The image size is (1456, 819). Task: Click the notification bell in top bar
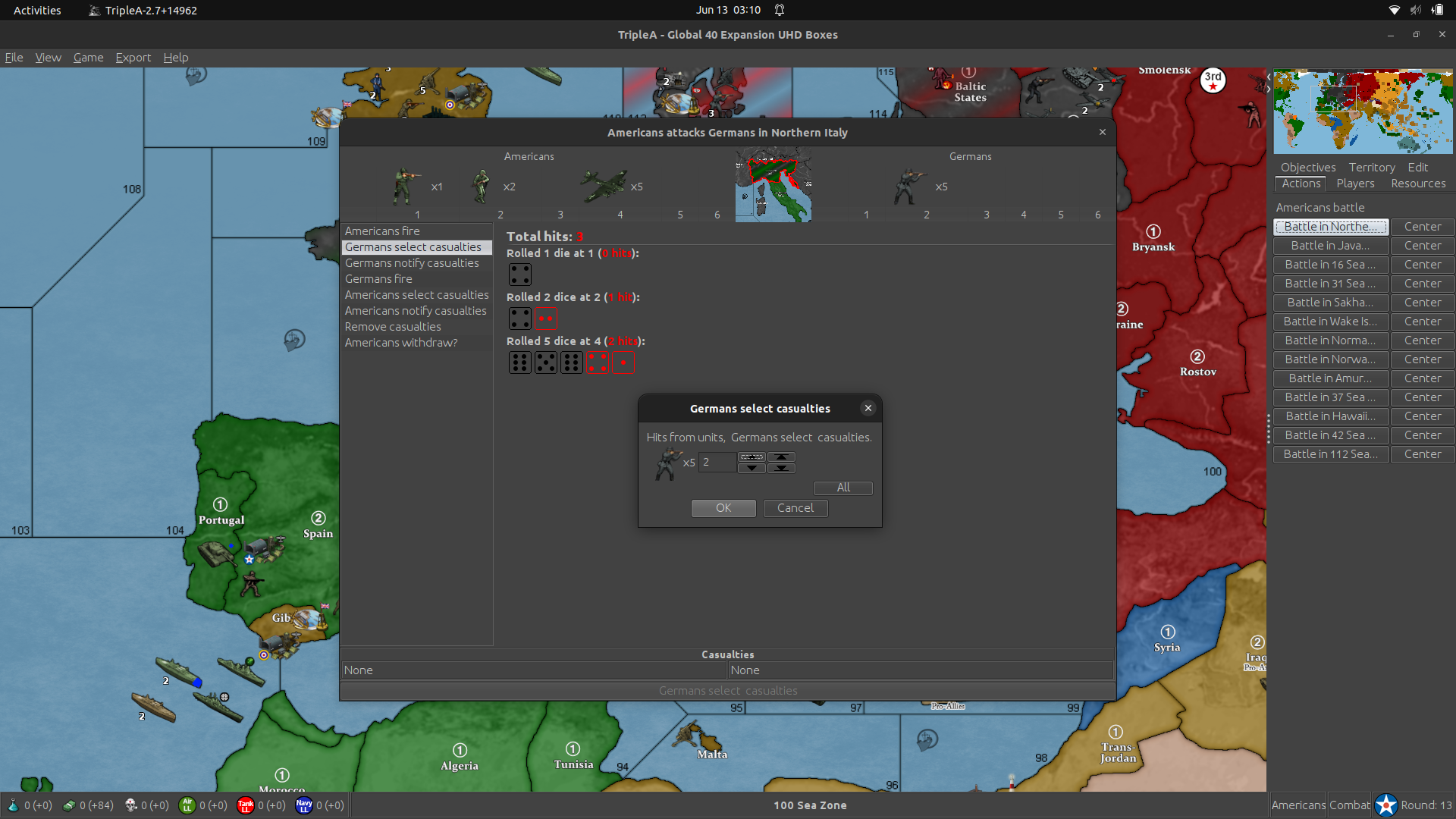[x=780, y=10]
